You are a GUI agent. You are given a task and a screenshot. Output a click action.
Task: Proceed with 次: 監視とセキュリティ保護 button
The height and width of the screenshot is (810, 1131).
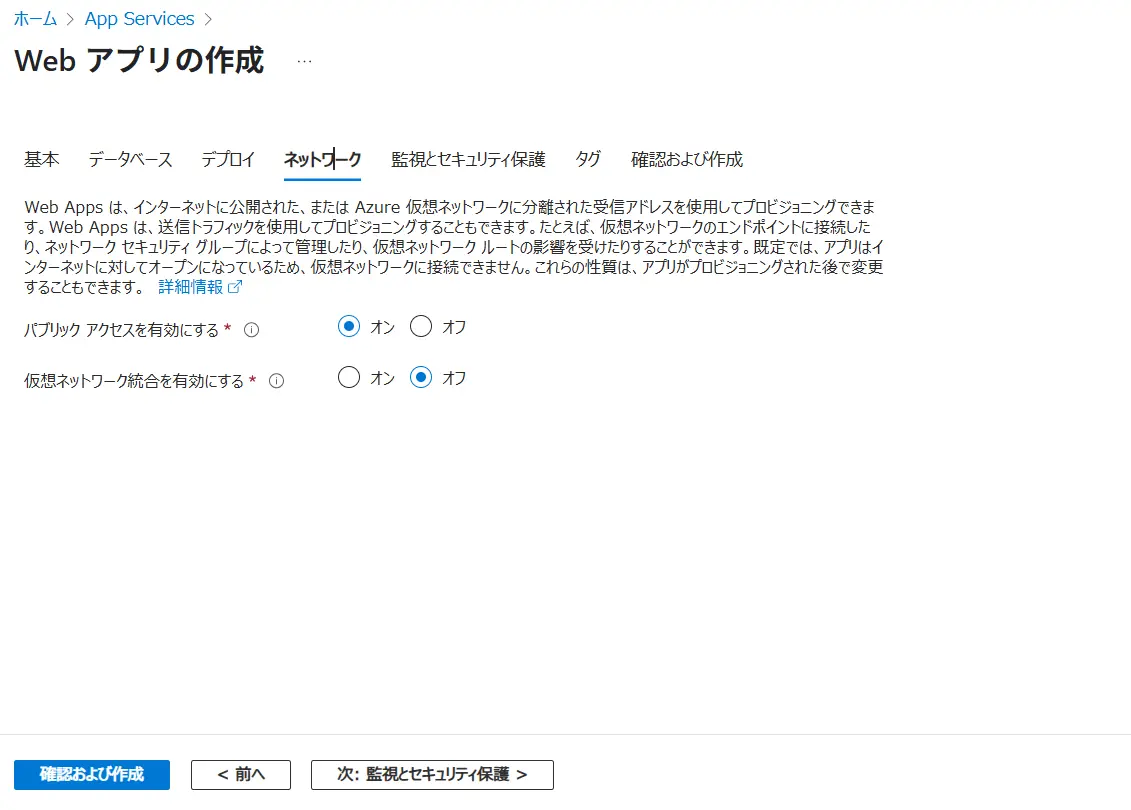click(x=432, y=774)
